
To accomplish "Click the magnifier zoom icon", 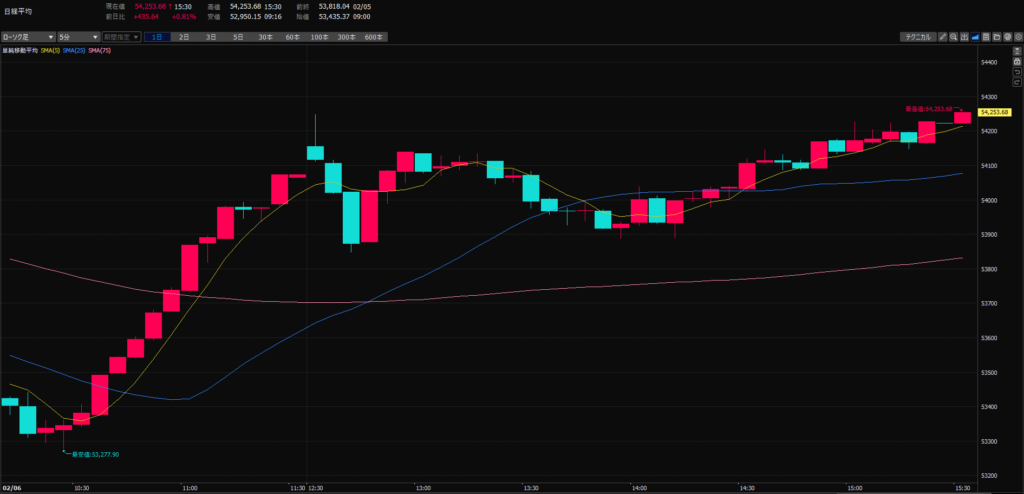I will pyautogui.click(x=953, y=37).
